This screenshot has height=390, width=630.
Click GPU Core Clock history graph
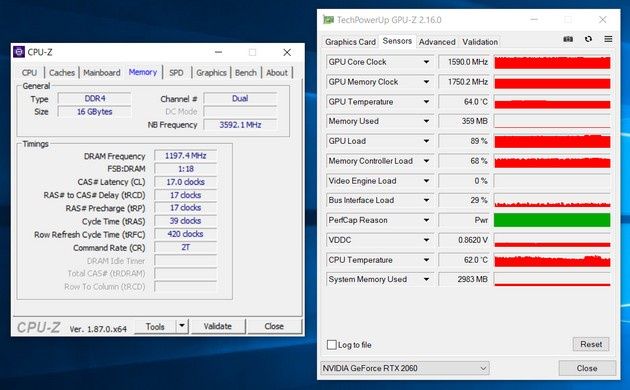click(552, 62)
